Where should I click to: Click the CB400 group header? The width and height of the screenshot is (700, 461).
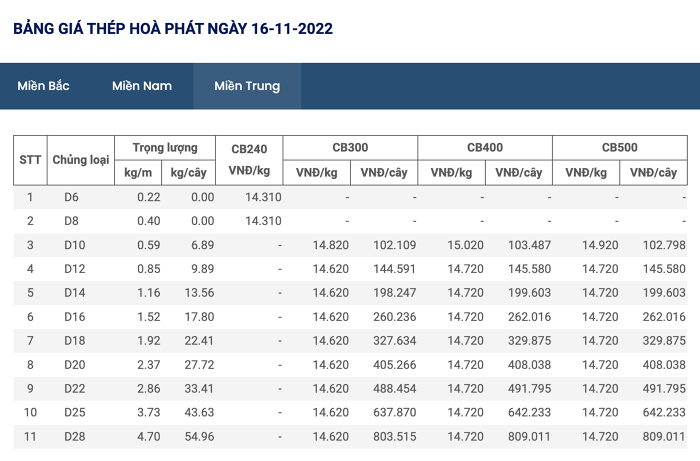coord(485,148)
